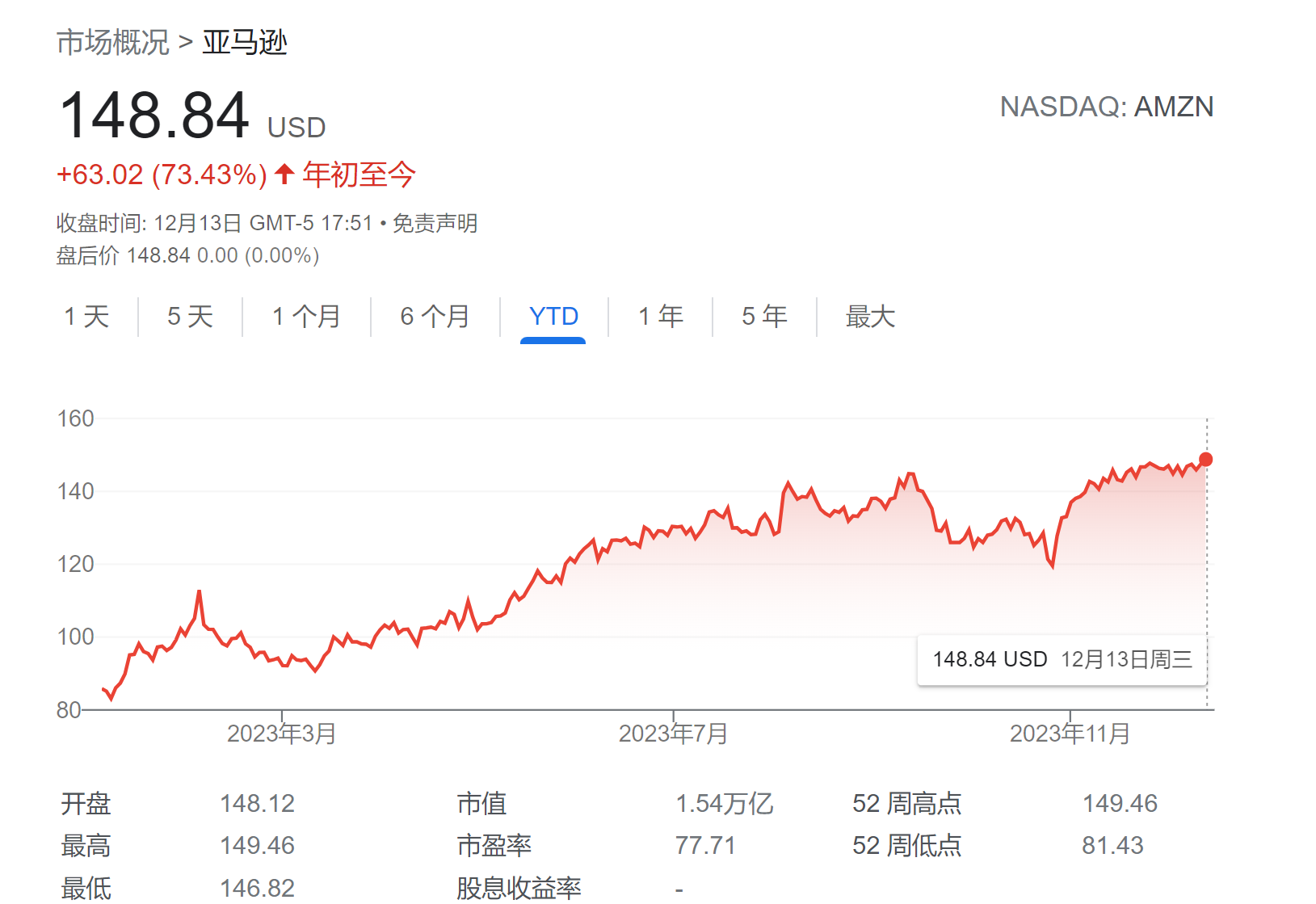
Task: Switch to the 6 个月 time range tab
Action: point(435,316)
